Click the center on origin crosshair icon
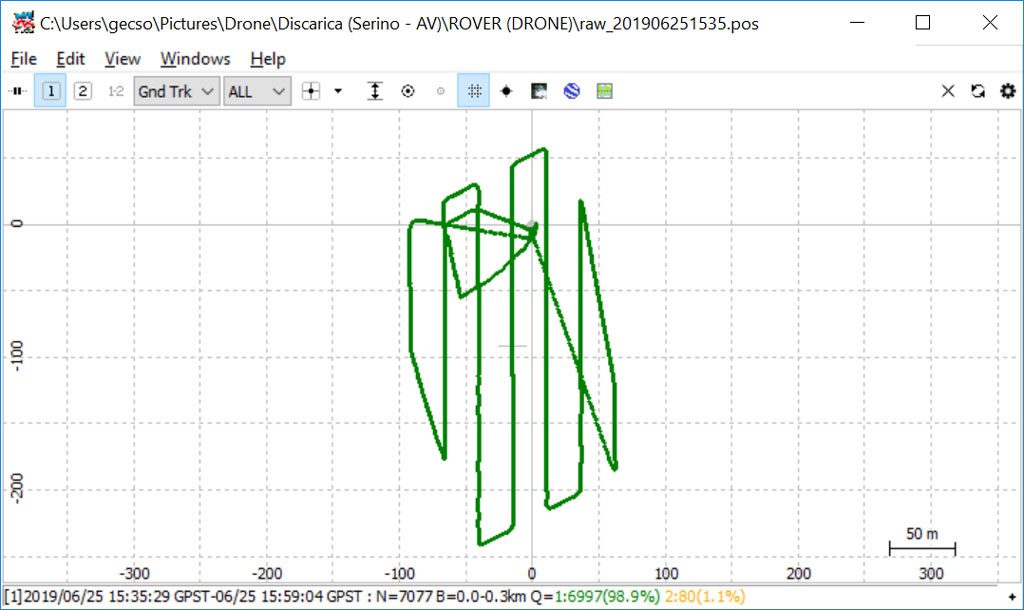This screenshot has height=610, width=1024. click(x=312, y=91)
